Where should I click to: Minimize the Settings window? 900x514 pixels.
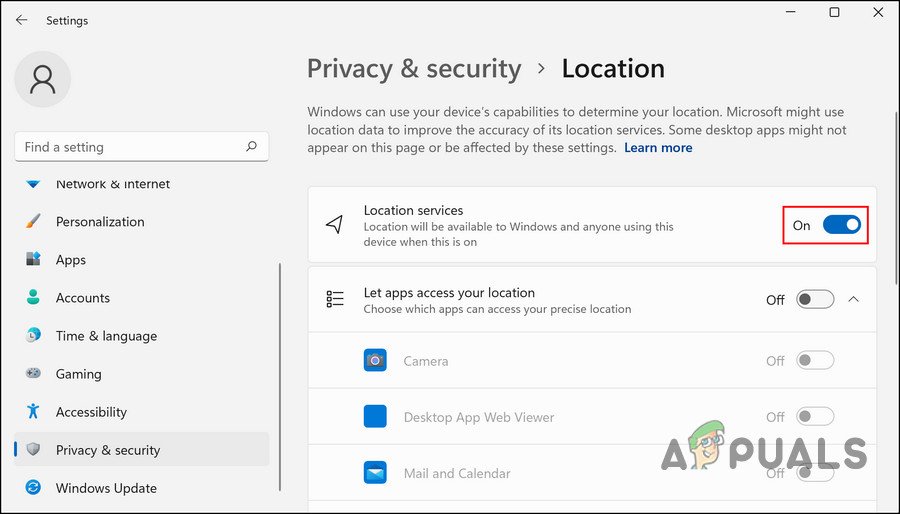tap(790, 12)
